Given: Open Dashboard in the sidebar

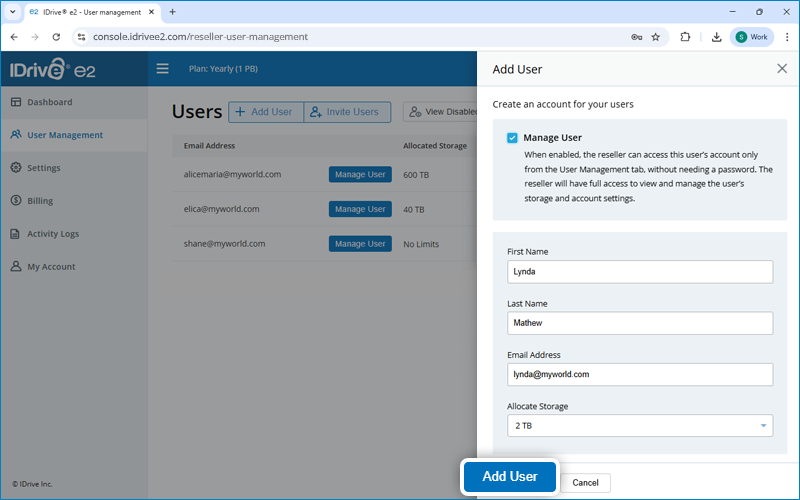Looking at the screenshot, I should (x=49, y=102).
